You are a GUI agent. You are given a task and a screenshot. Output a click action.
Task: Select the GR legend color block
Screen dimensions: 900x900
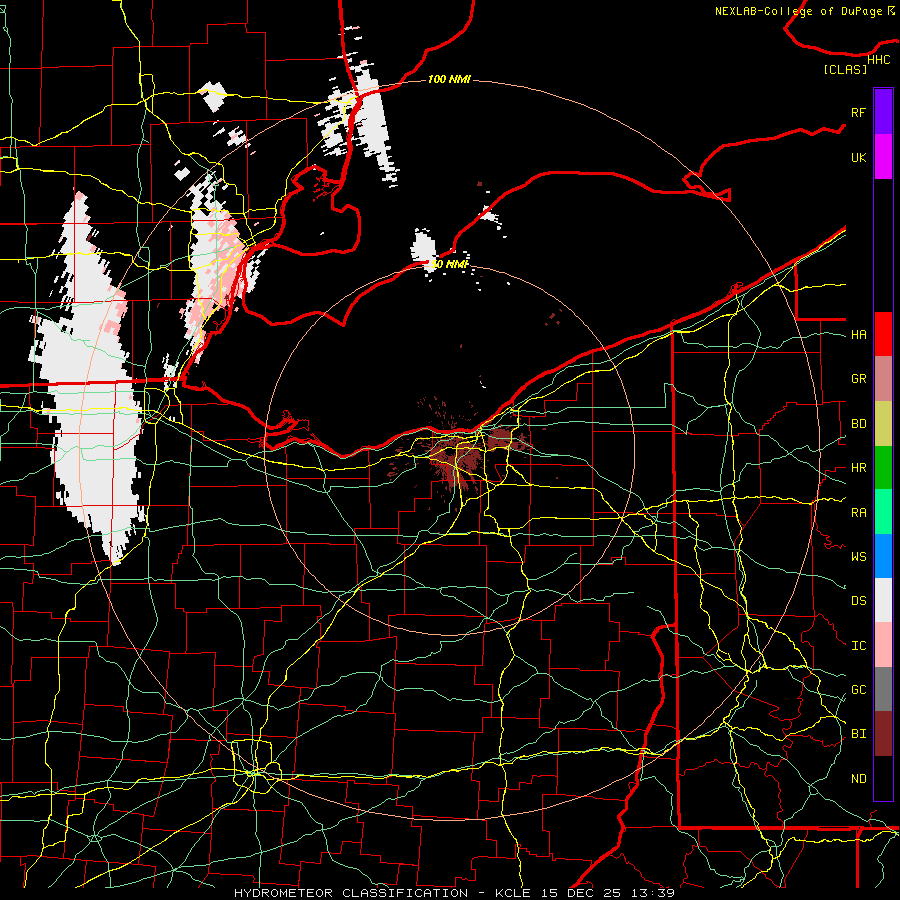(883, 379)
